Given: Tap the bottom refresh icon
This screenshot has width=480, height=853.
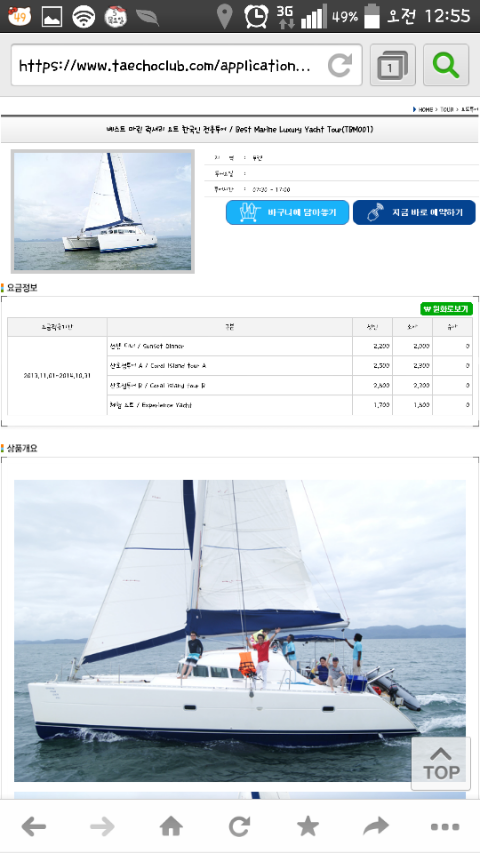Looking at the screenshot, I should (239, 827).
